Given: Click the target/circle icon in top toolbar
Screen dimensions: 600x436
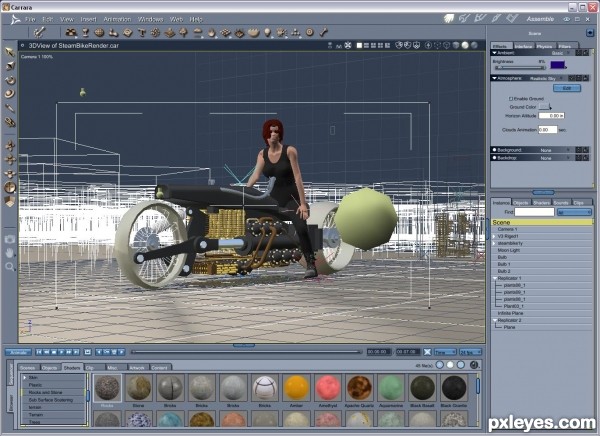Looking at the screenshot, I should (310, 33).
